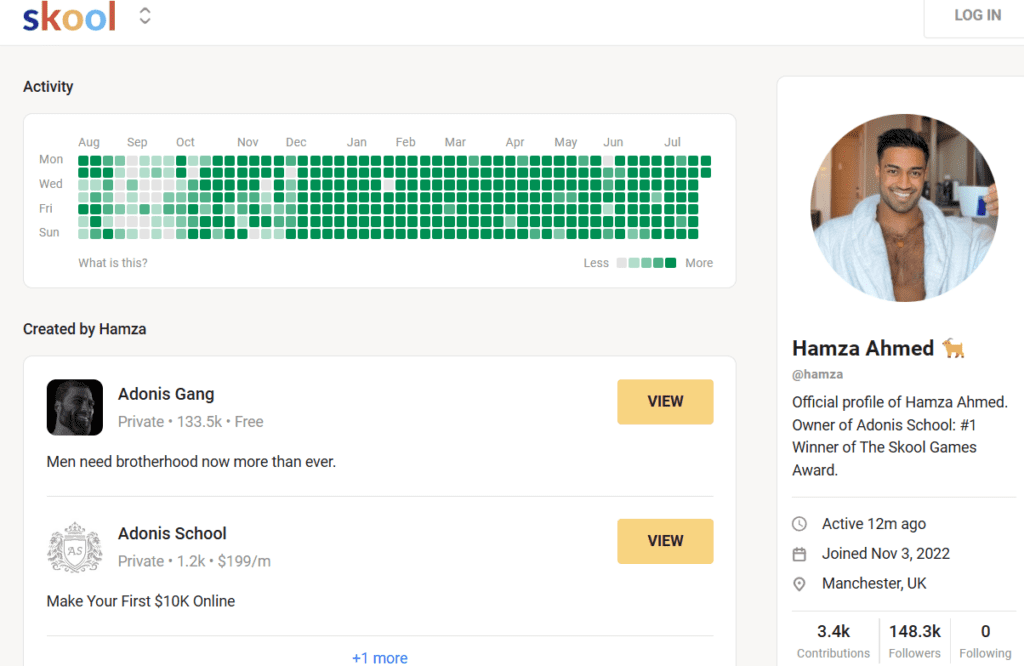Click the calendar icon beside Joined Nov 3, 2022
The width and height of the screenshot is (1024, 666).
point(799,554)
